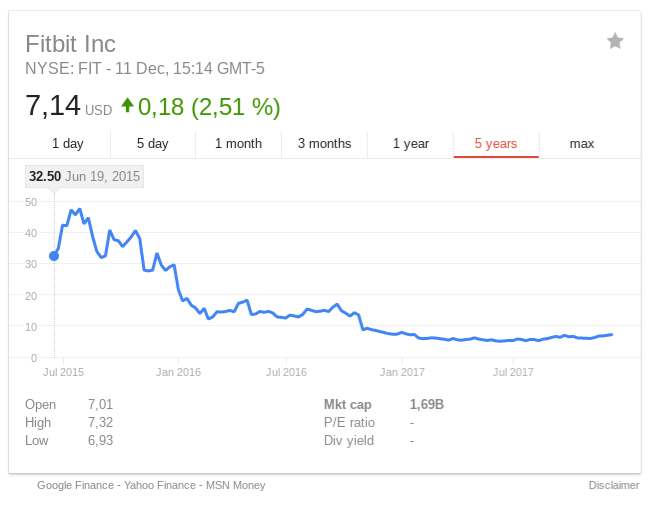Viewport: 652px width, 509px height.
Task: Click the Jul 2017 axis label
Action: tap(514, 372)
